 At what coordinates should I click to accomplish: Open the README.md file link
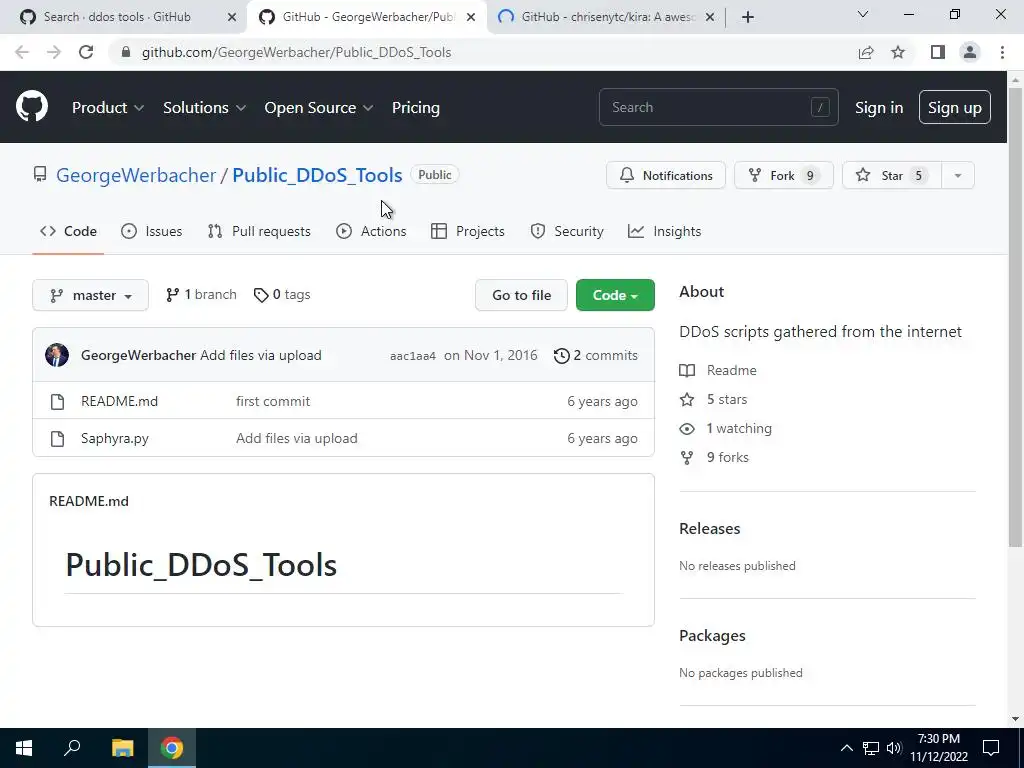click(x=120, y=402)
